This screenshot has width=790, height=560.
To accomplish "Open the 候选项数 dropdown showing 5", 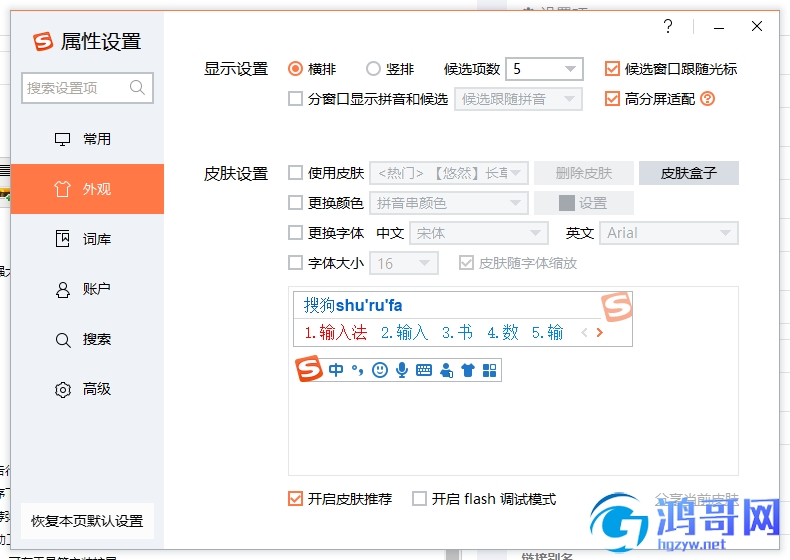I will click(x=544, y=69).
